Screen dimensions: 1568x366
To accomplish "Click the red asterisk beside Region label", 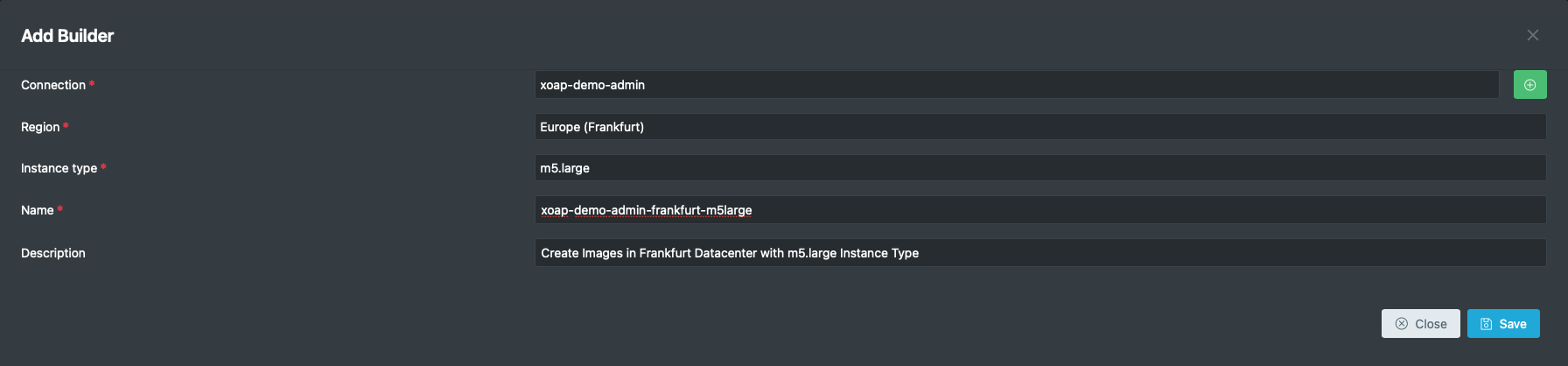I will (x=66, y=126).
